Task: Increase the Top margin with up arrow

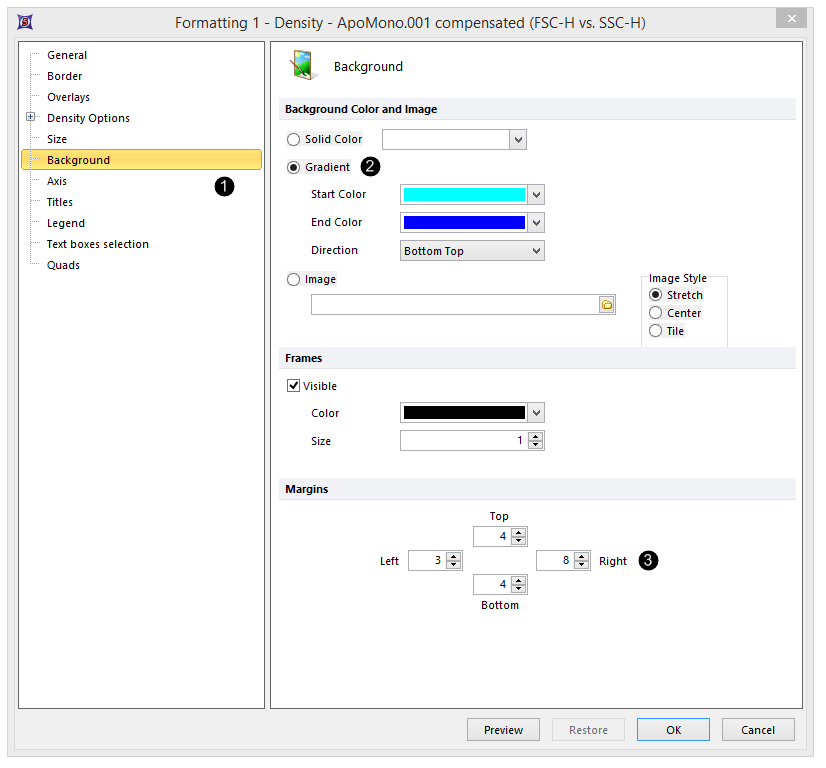Action: pyautogui.click(x=518, y=532)
